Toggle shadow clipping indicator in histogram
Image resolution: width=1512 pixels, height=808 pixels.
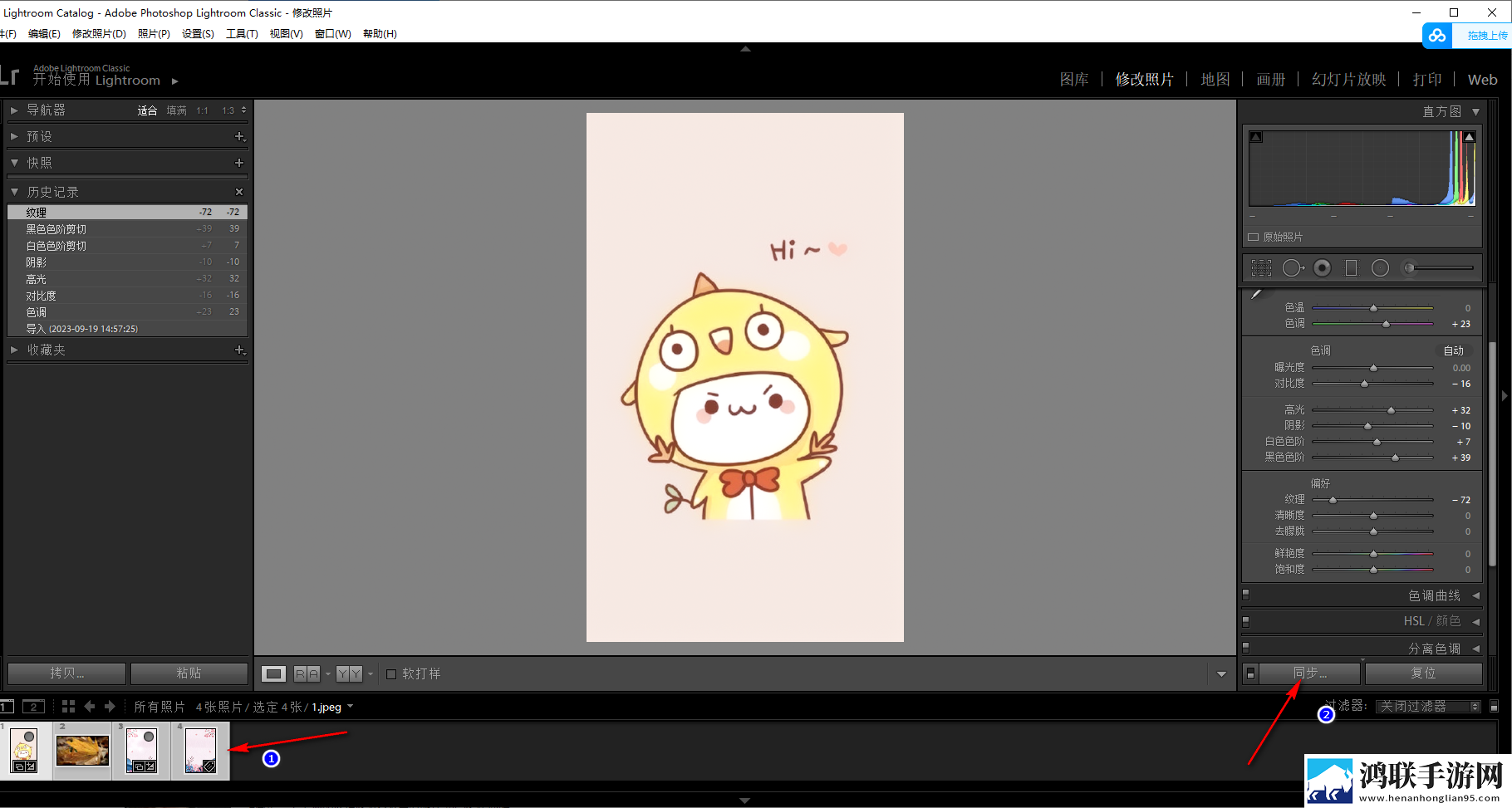(x=1256, y=137)
